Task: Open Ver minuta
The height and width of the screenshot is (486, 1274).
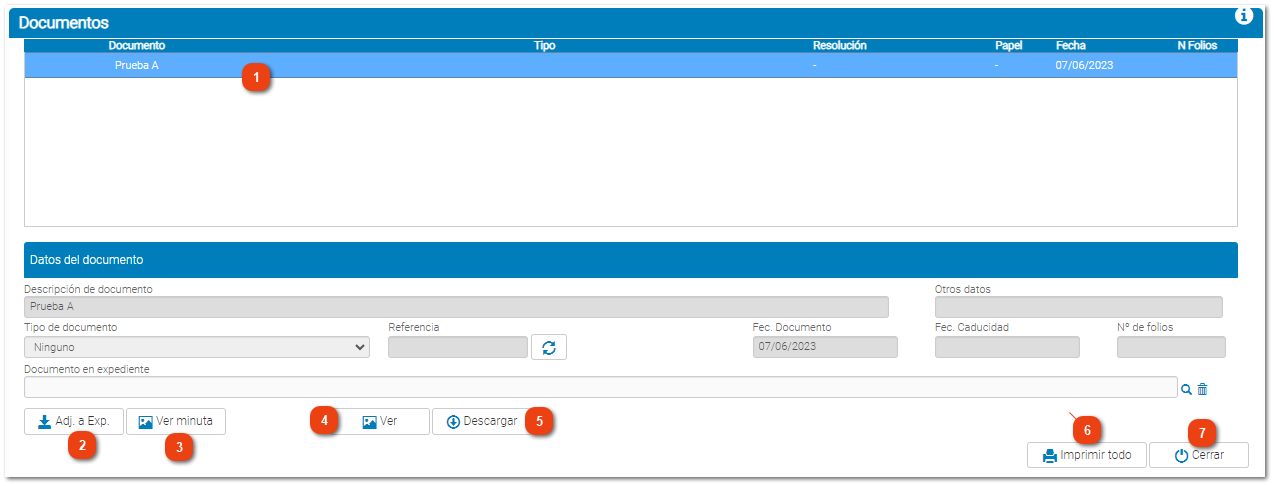Action: (176, 421)
